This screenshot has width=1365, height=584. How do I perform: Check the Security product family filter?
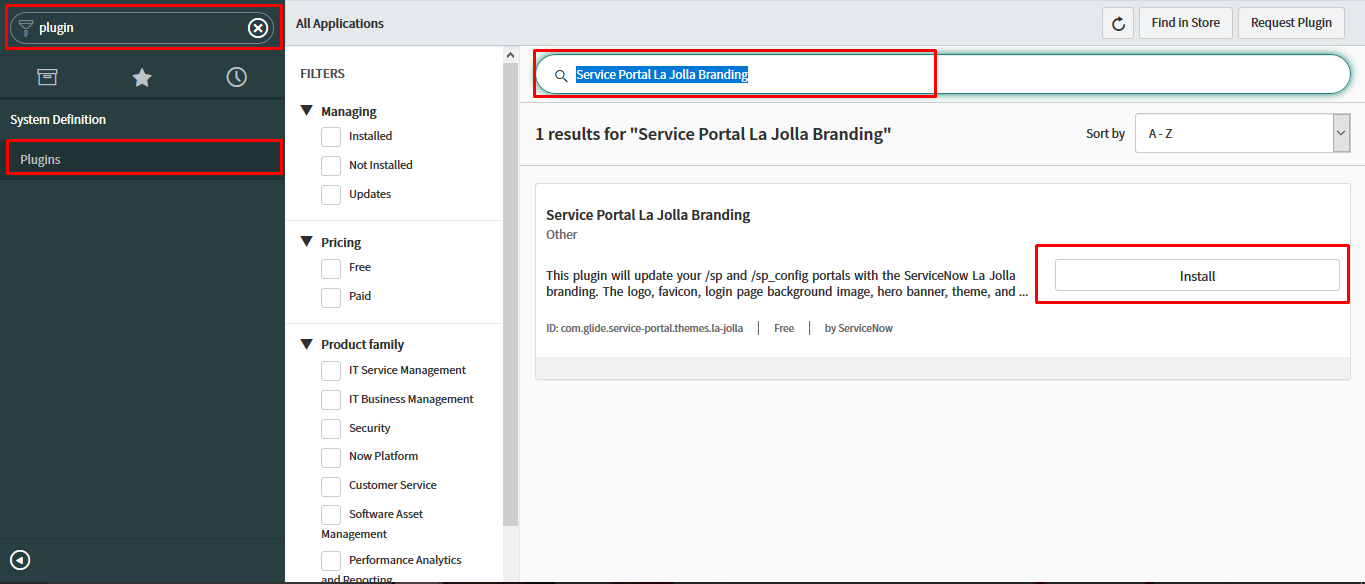point(331,428)
